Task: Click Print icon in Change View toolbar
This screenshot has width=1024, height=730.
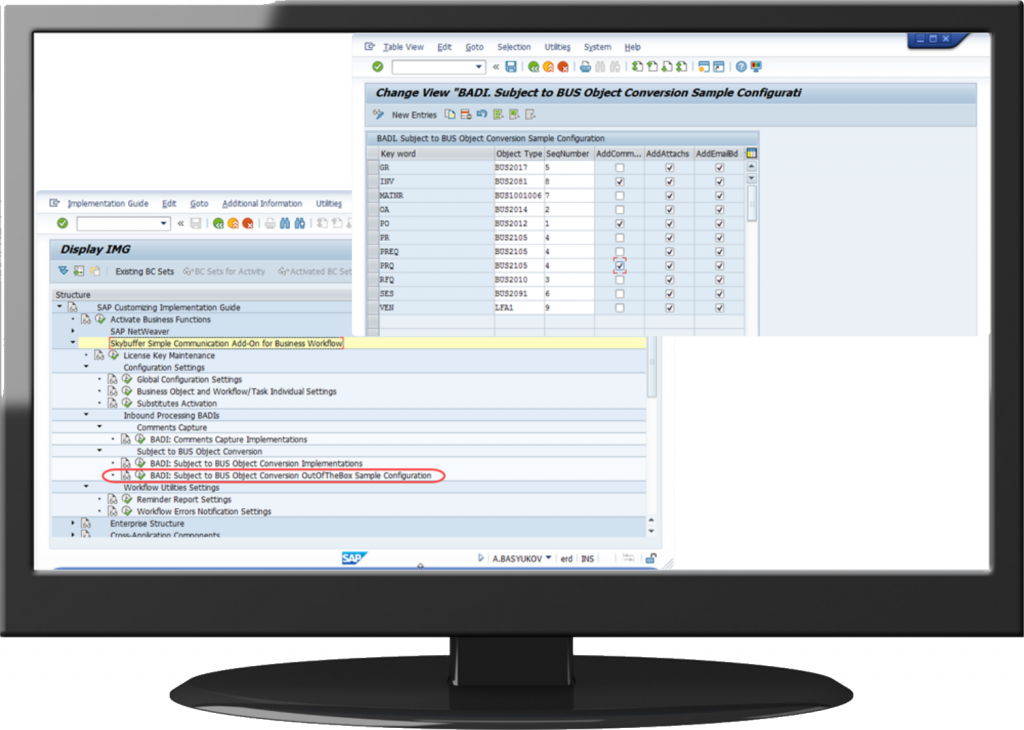Action: 585,67
